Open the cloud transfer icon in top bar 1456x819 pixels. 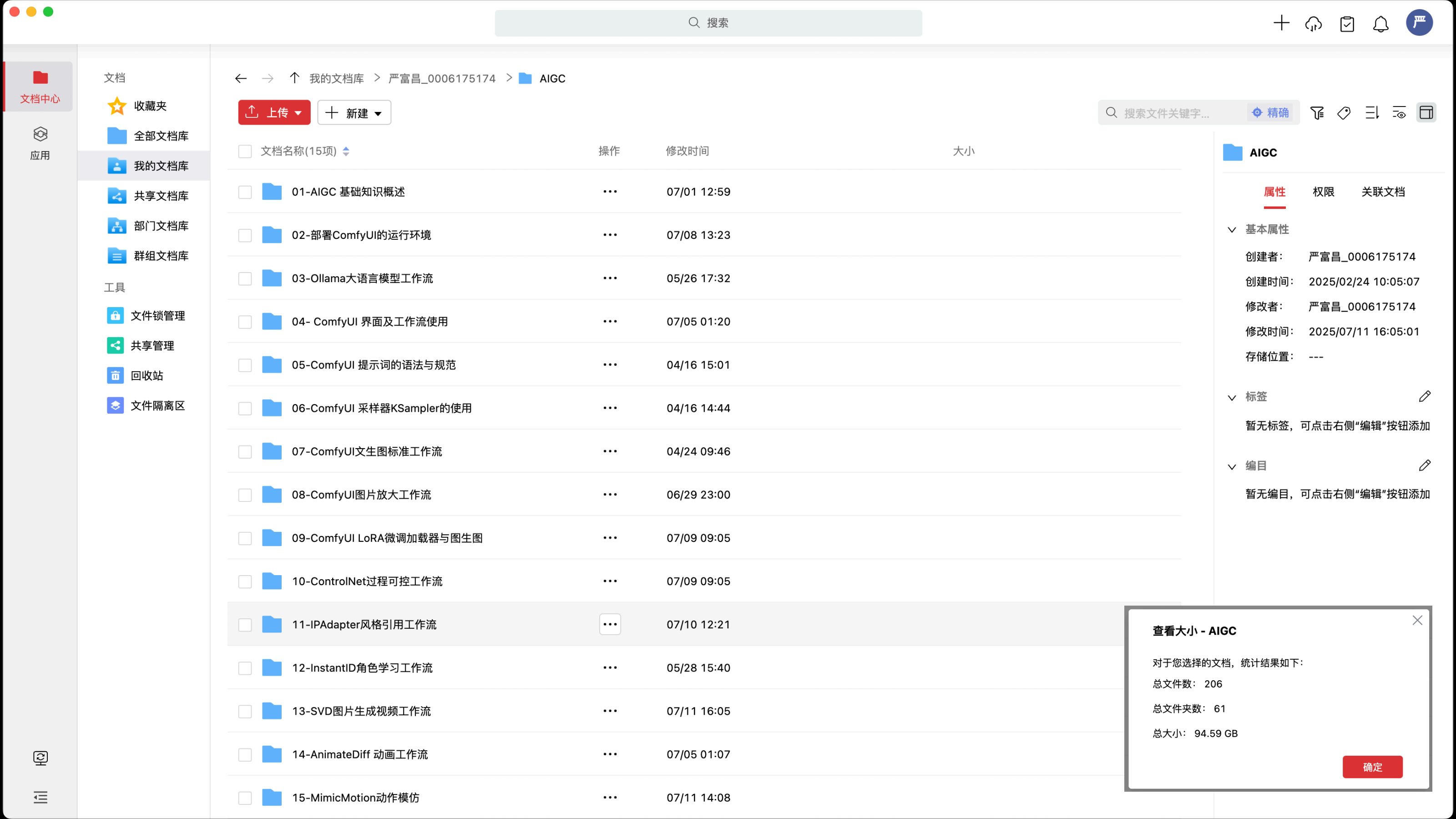coord(1314,23)
